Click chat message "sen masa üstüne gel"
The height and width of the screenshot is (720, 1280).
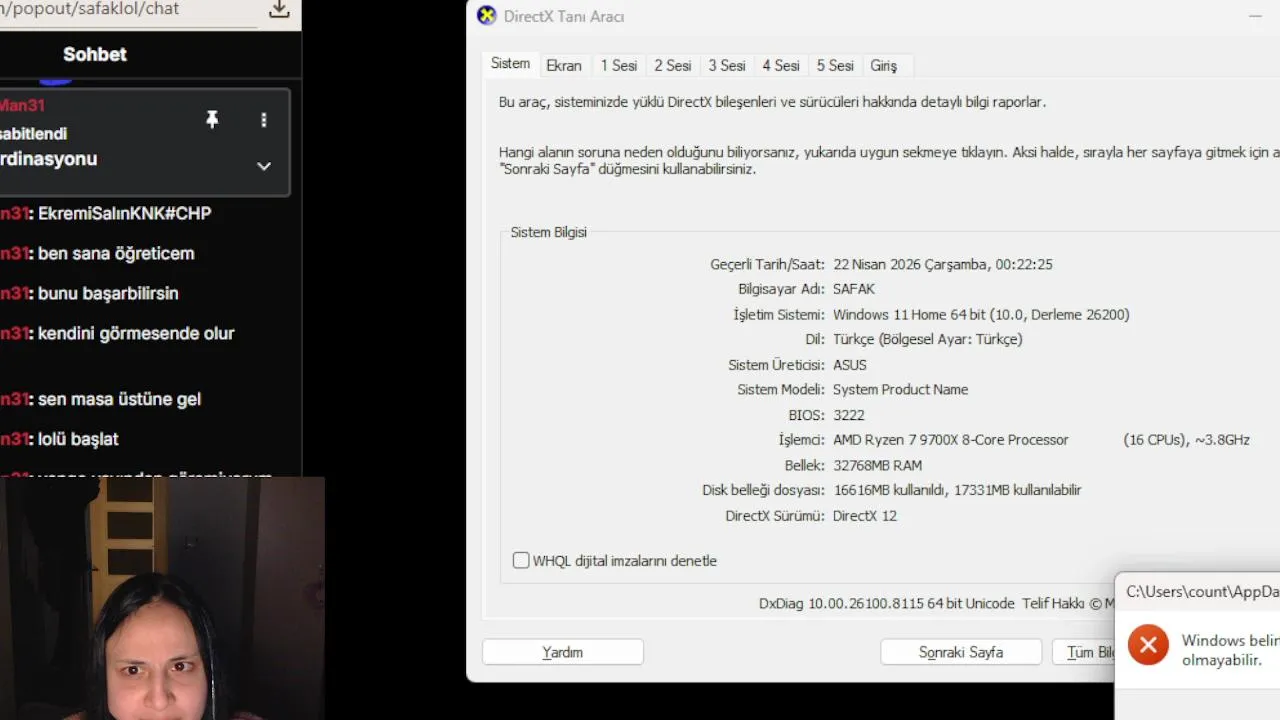click(x=119, y=399)
